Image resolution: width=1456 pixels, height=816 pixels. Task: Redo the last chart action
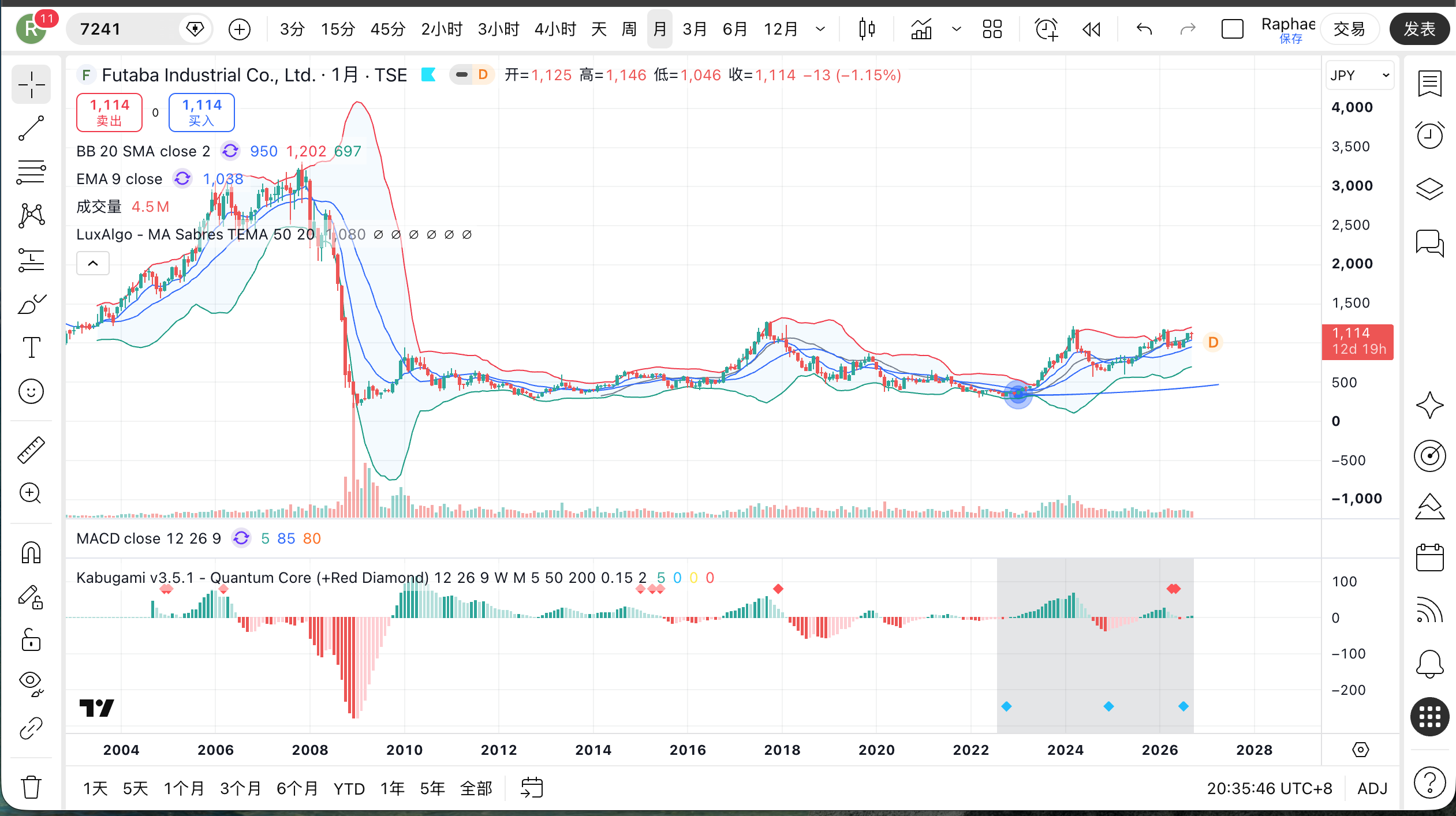1188,29
